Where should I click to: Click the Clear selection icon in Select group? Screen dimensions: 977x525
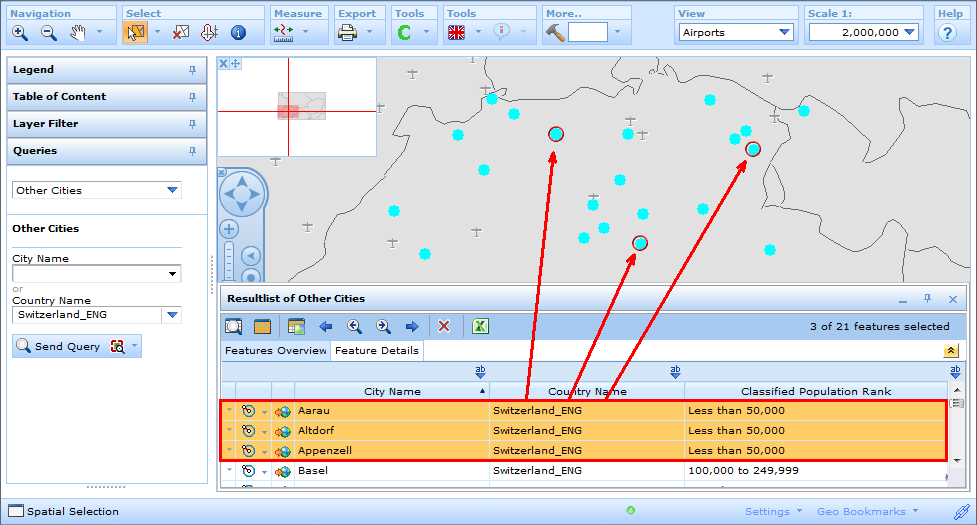point(181,33)
